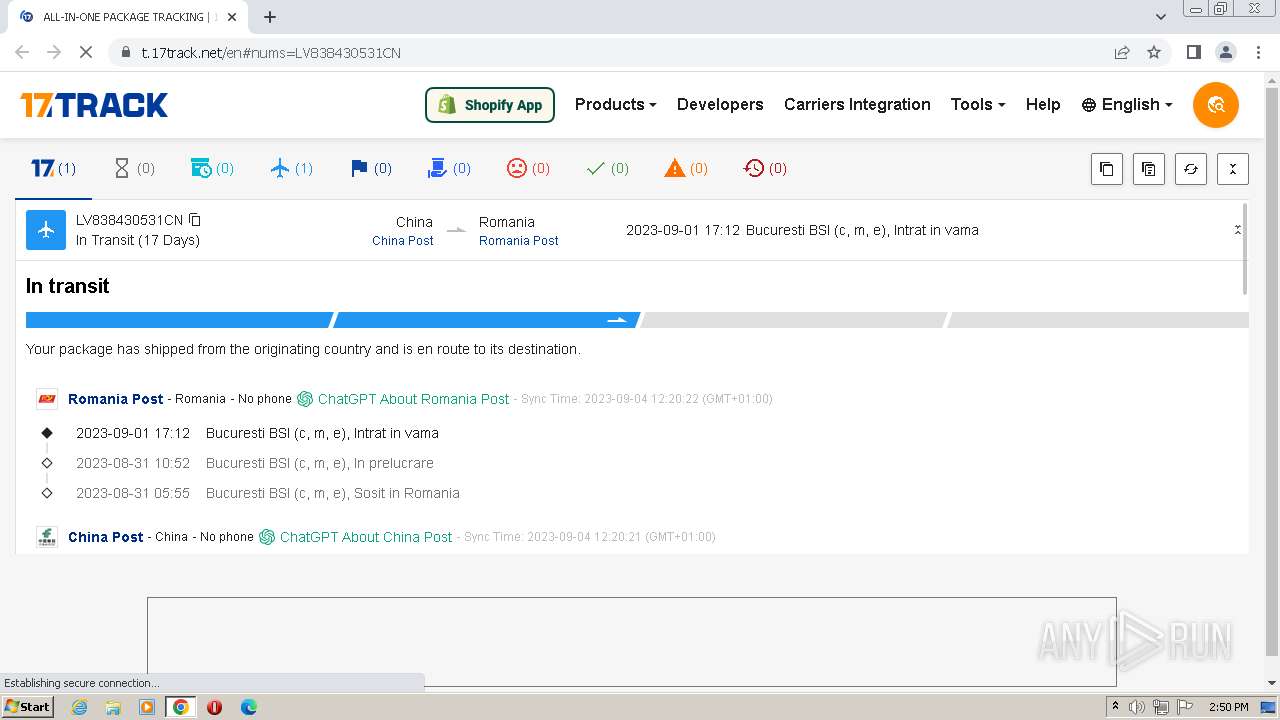Open File Explorer from taskbar
The width and height of the screenshot is (1280, 720).
[113, 707]
